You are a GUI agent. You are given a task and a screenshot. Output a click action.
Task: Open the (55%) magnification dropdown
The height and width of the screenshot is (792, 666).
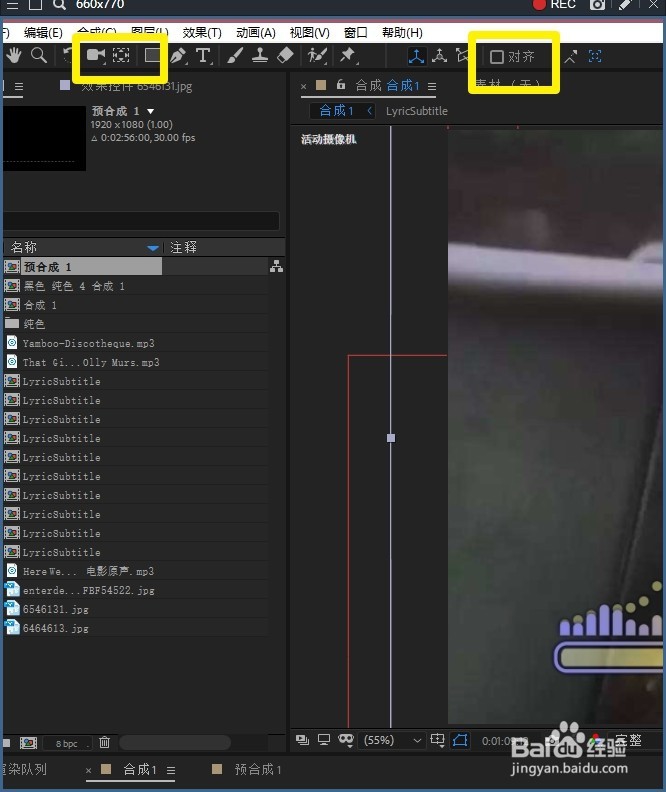(x=393, y=740)
